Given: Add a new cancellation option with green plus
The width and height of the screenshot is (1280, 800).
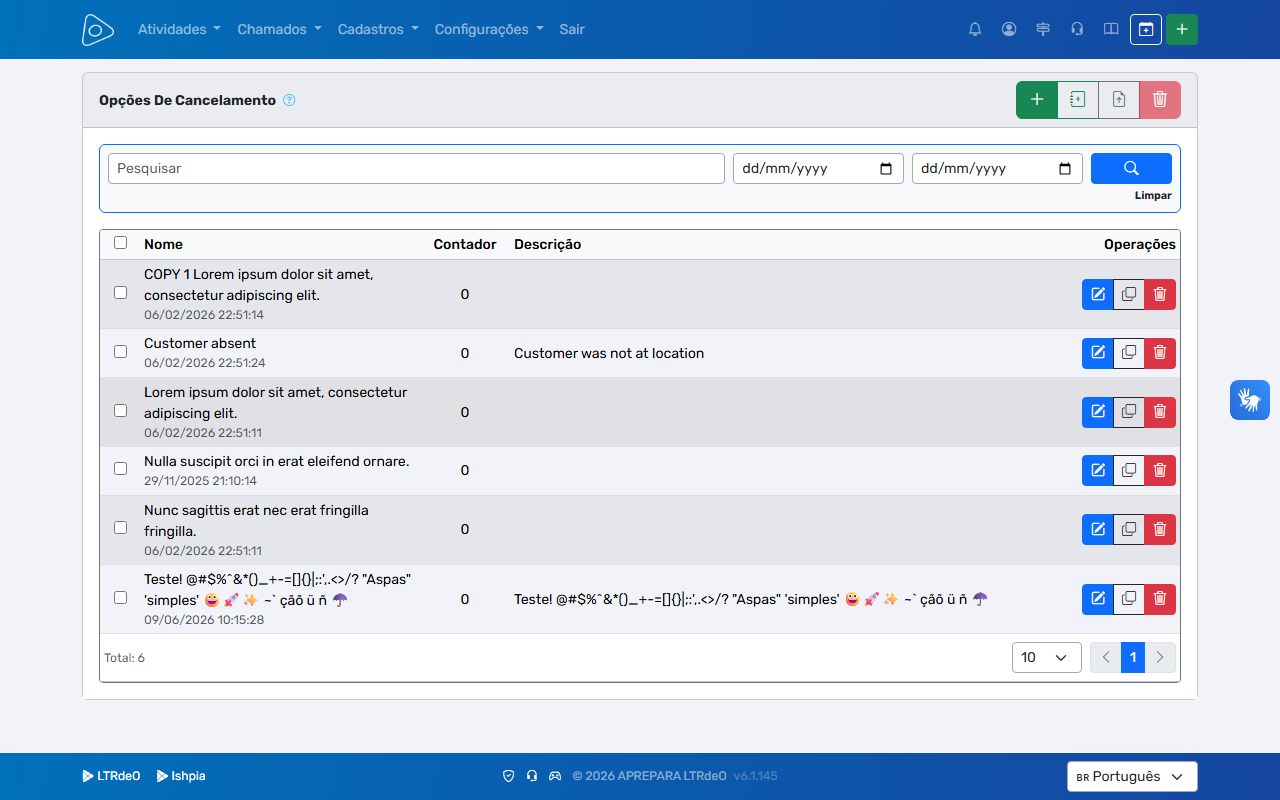Looking at the screenshot, I should point(1037,100).
